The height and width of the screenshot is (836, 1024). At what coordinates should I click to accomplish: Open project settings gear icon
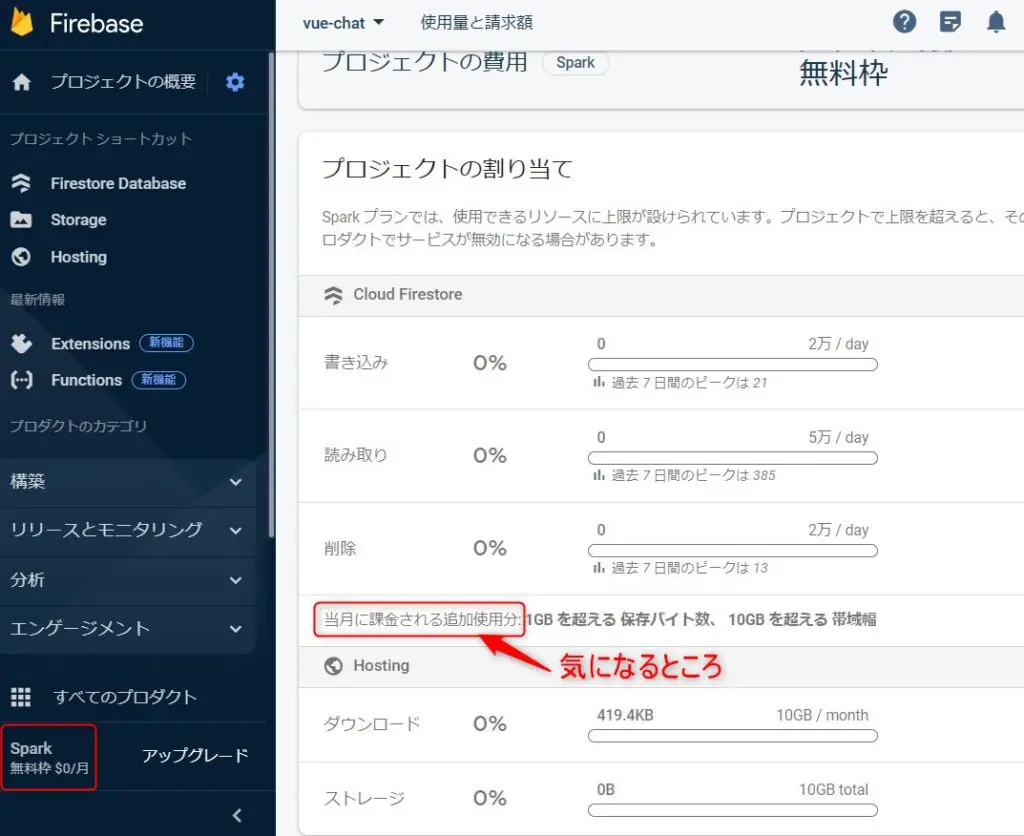[235, 82]
